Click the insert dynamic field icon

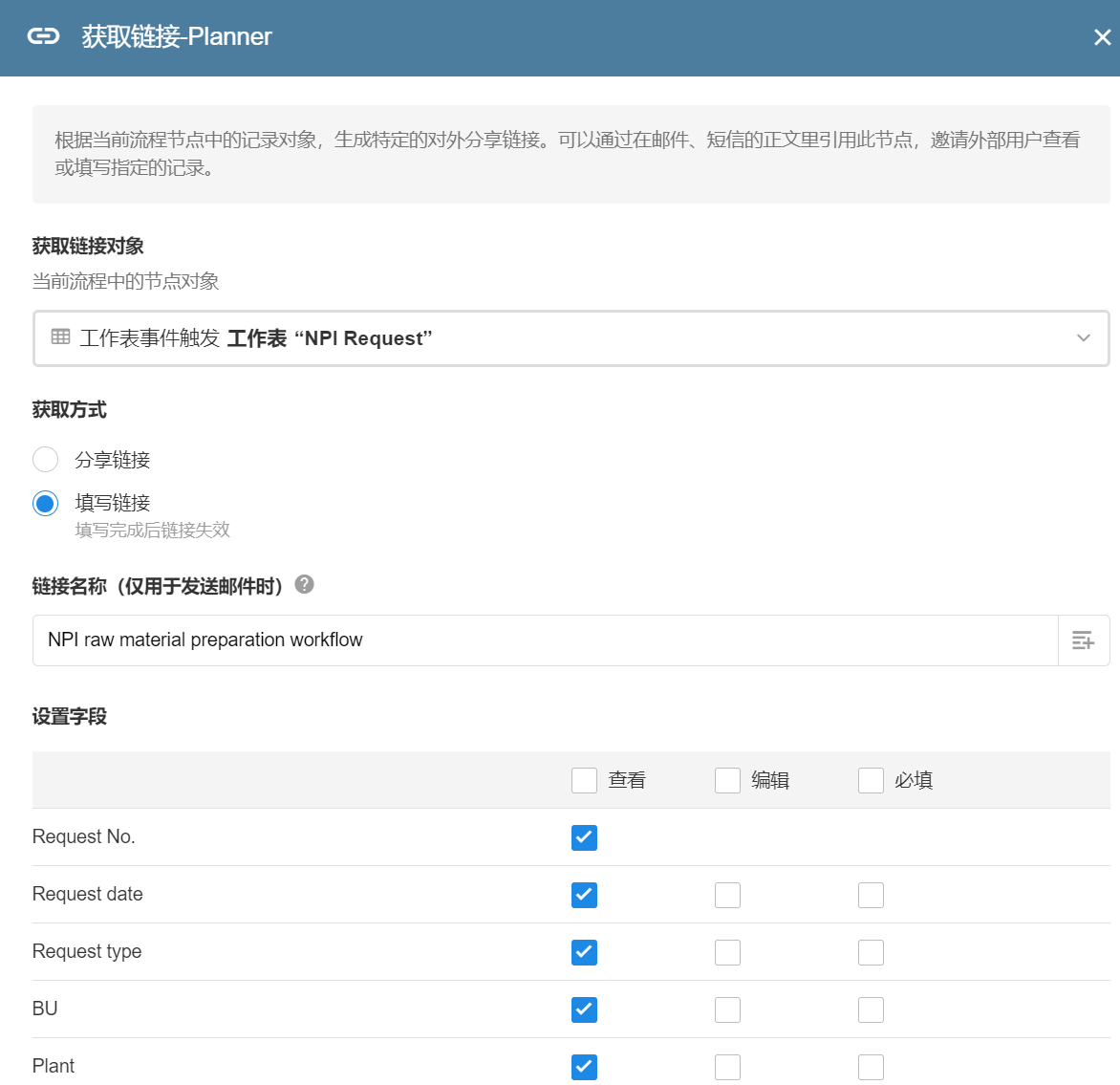1083,640
